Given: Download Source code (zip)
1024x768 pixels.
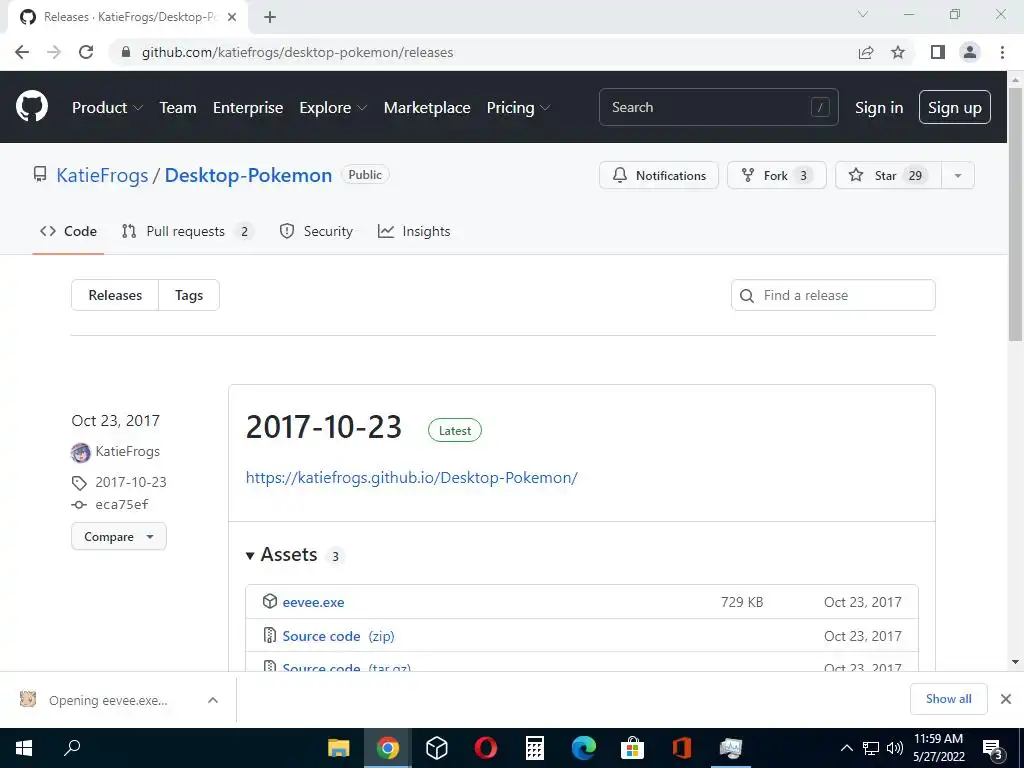Looking at the screenshot, I should (338, 636).
